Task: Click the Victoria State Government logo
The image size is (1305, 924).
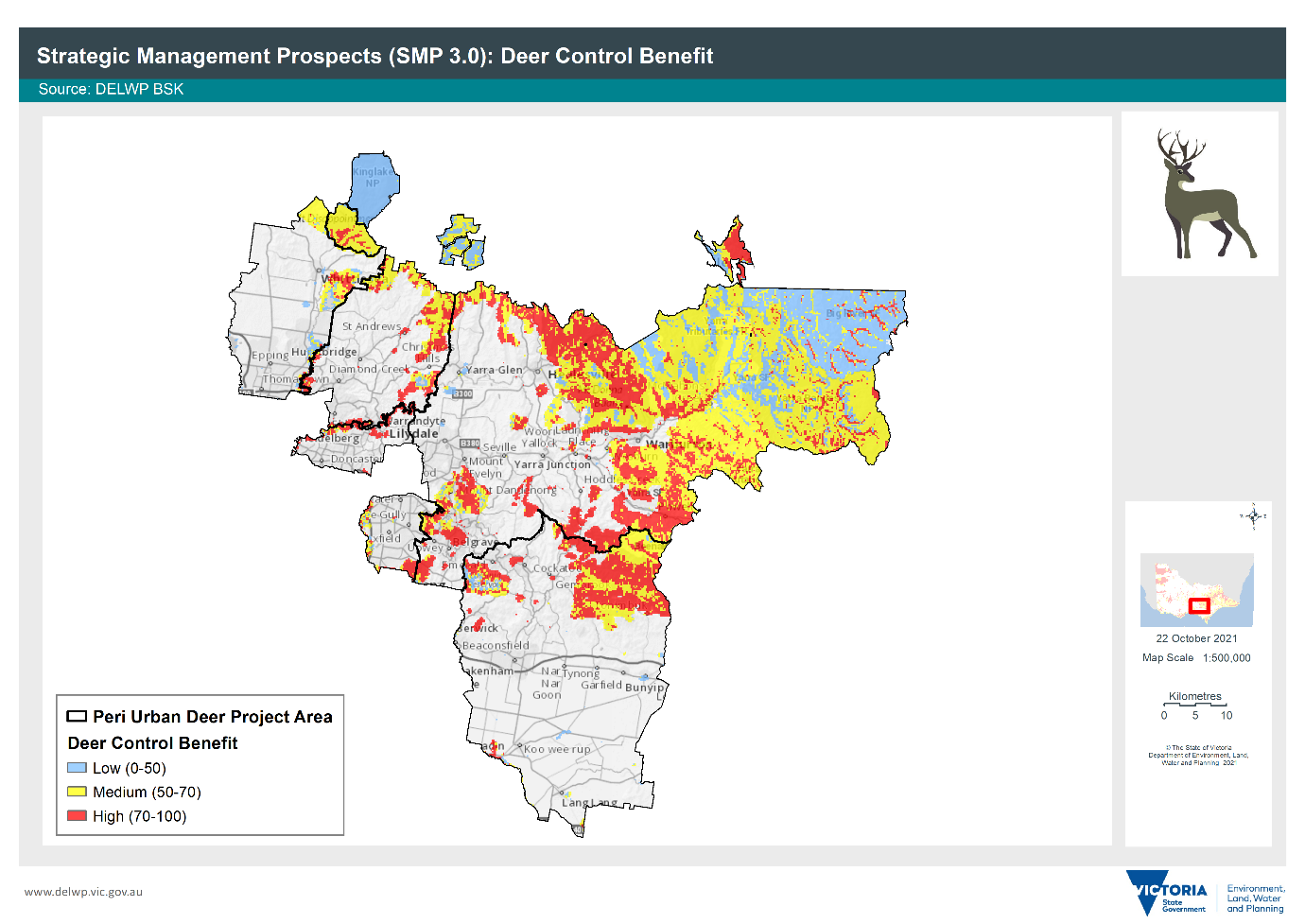Action: (x=1167, y=894)
